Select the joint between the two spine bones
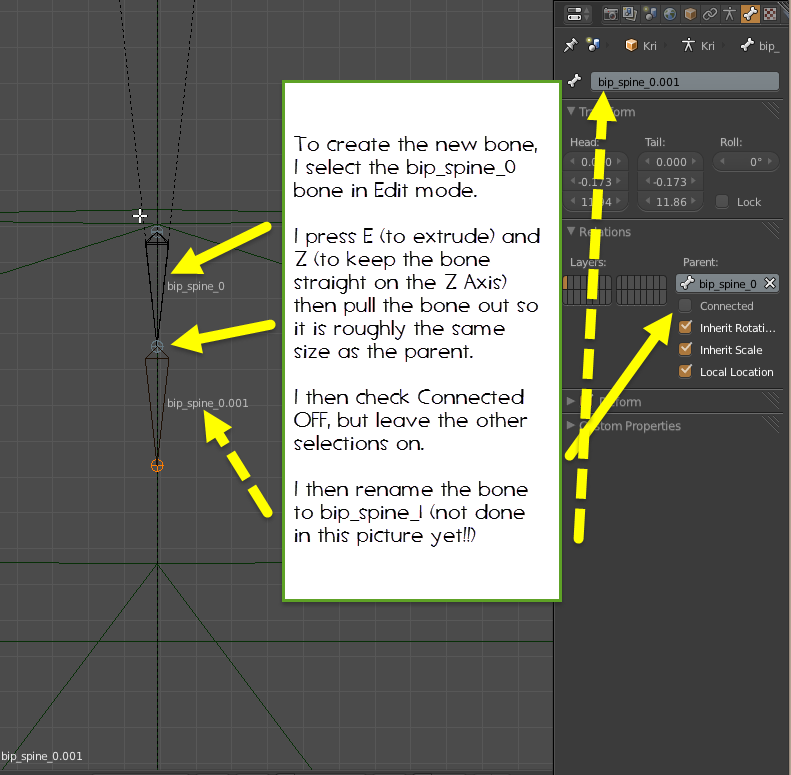 (x=157, y=347)
